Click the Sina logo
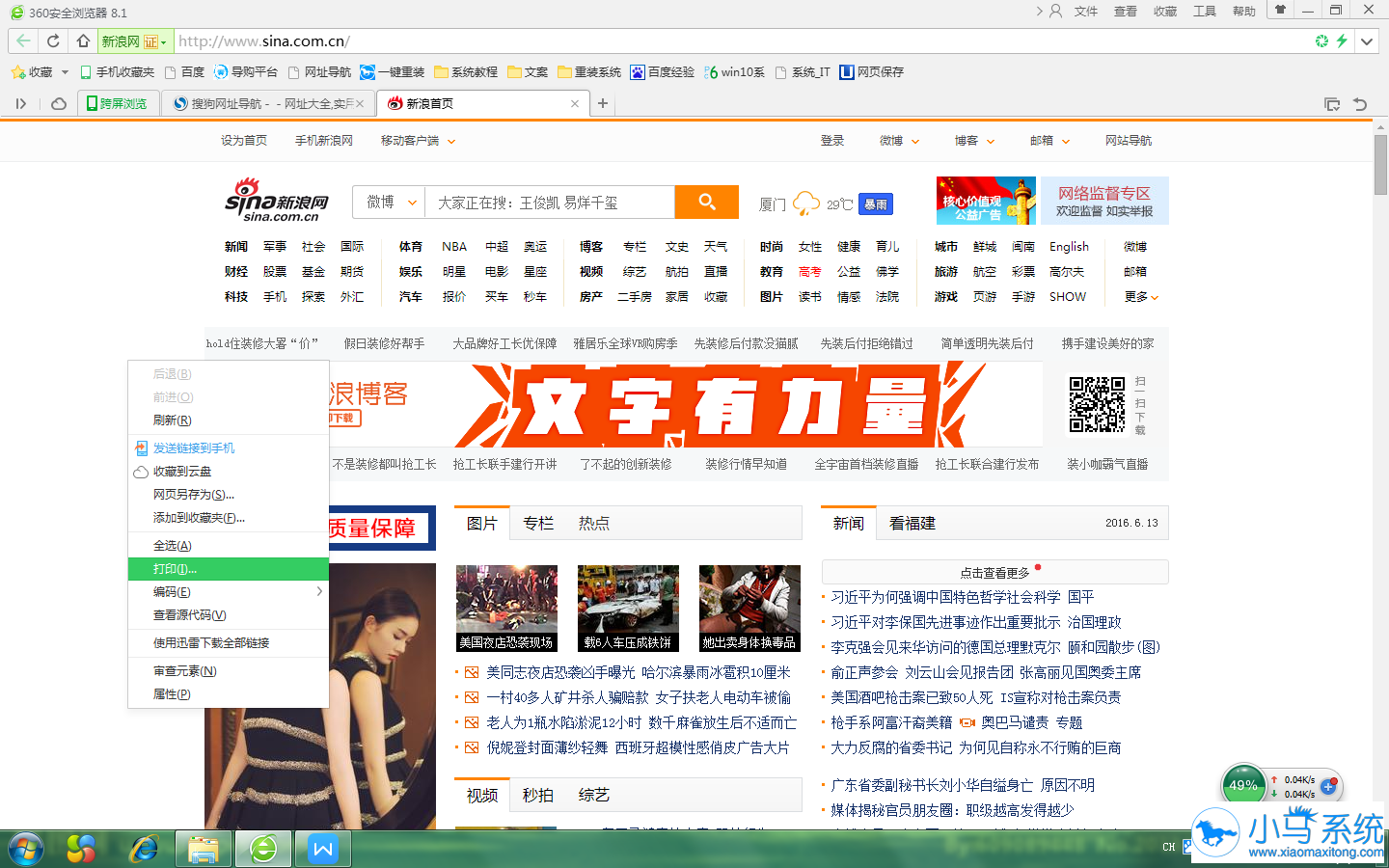The height and width of the screenshot is (868, 1389). pos(277,200)
